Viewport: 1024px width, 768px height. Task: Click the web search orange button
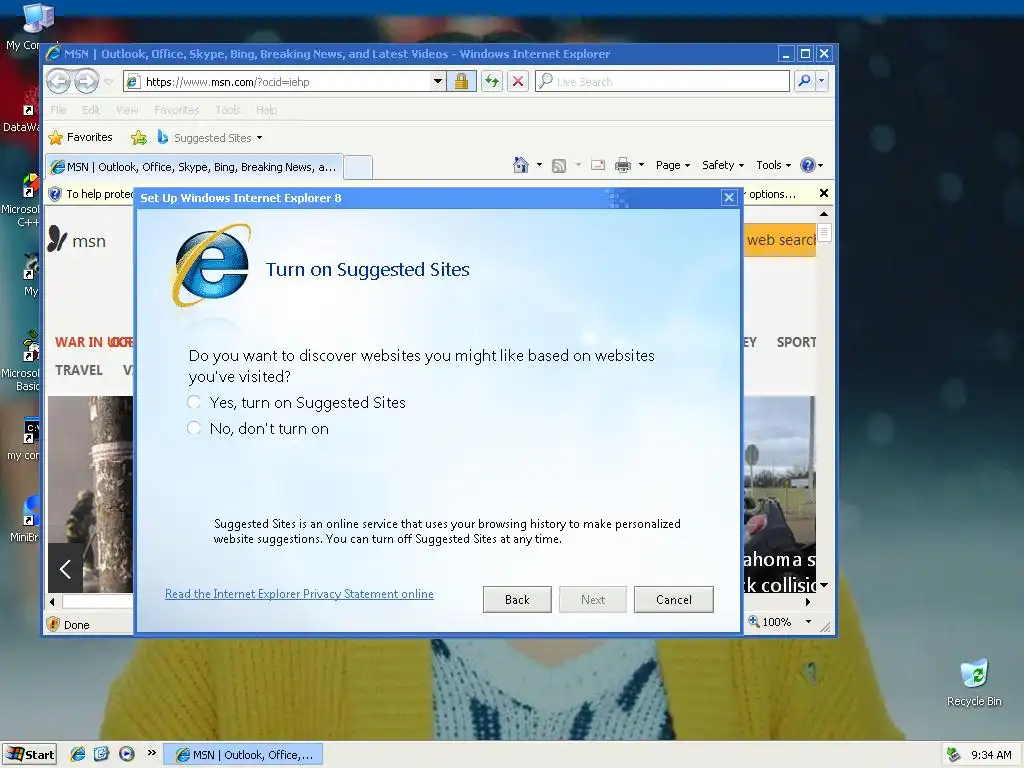pyautogui.click(x=780, y=240)
